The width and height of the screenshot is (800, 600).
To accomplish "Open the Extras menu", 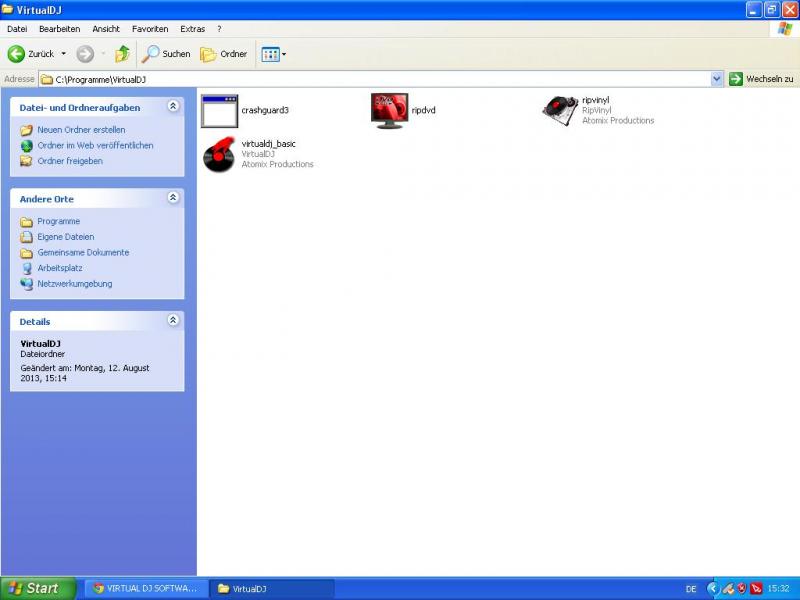I will [193, 29].
